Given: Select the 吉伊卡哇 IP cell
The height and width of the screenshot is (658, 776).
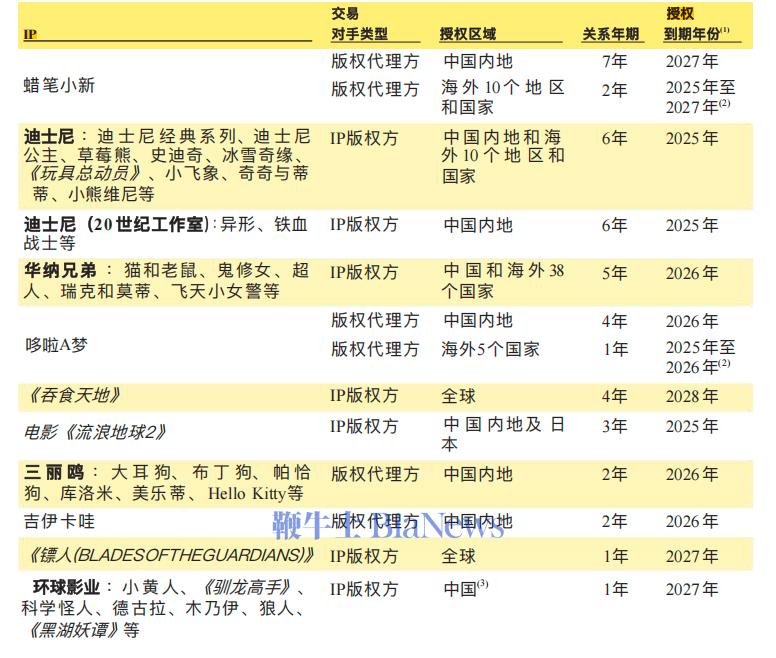Looking at the screenshot, I should (59, 521).
